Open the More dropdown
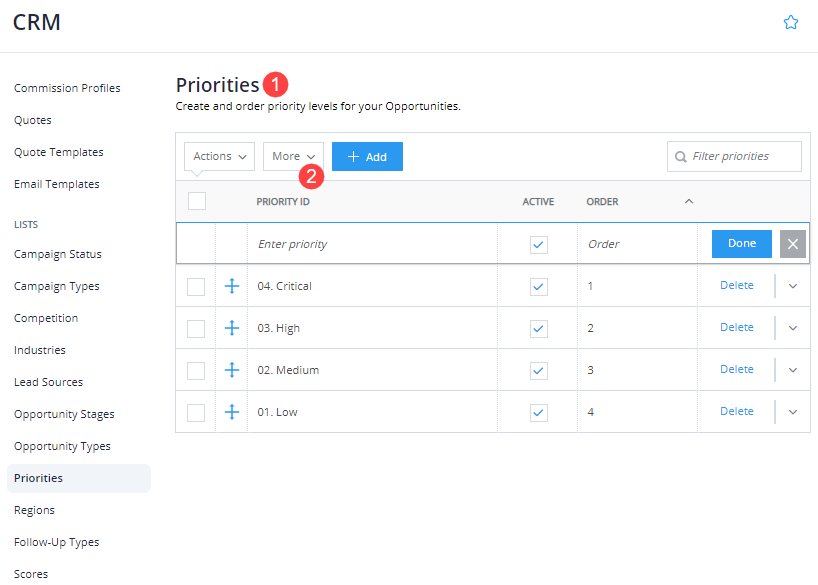Screen dimensions: 818x585 pos(293,157)
